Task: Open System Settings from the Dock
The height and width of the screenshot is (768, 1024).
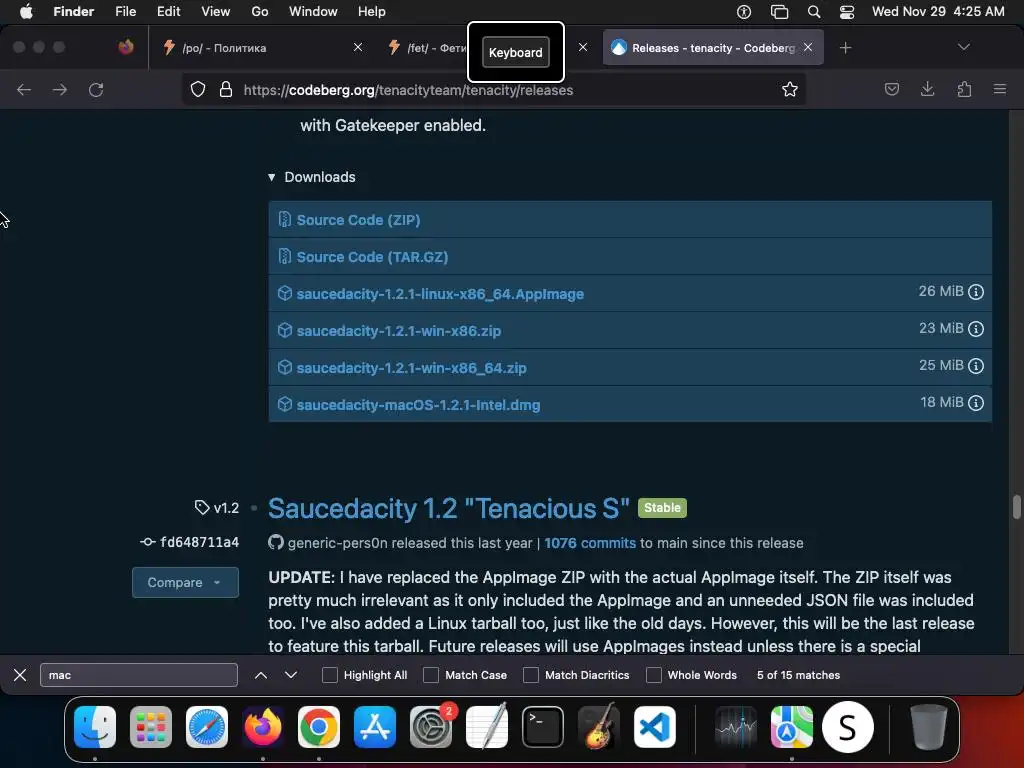Action: [431, 727]
